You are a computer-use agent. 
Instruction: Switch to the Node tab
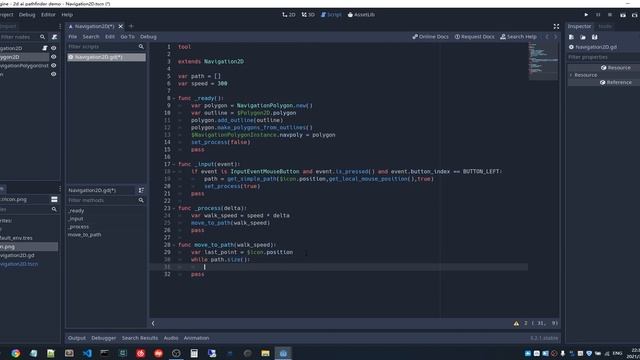click(604, 27)
